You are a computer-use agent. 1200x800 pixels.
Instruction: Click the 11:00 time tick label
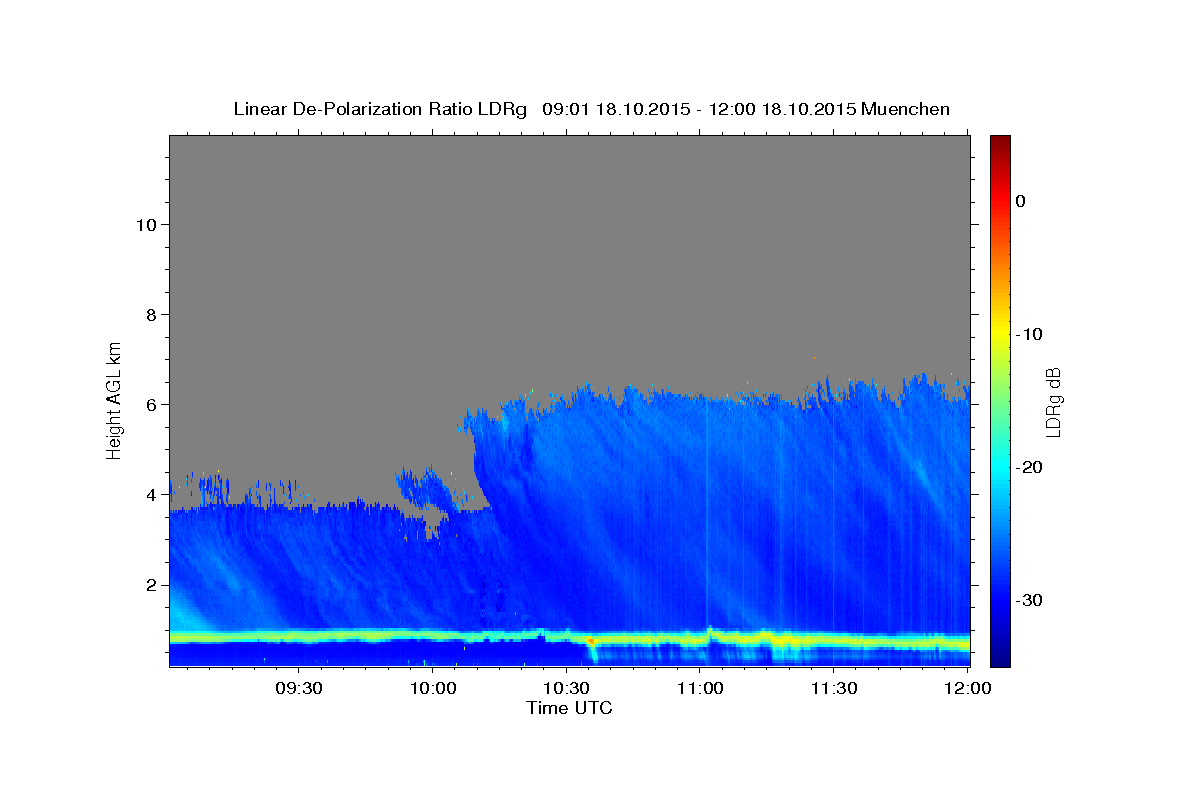700,689
